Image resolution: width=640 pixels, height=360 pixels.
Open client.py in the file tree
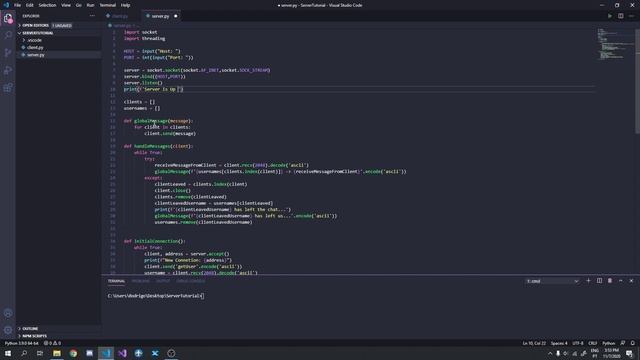pos(36,47)
